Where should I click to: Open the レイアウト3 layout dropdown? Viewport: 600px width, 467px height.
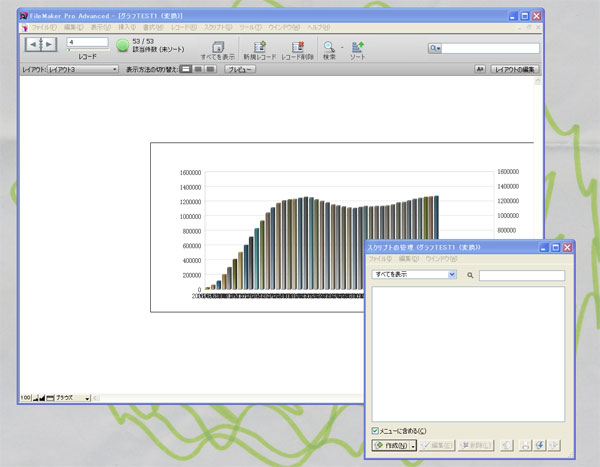pos(83,69)
